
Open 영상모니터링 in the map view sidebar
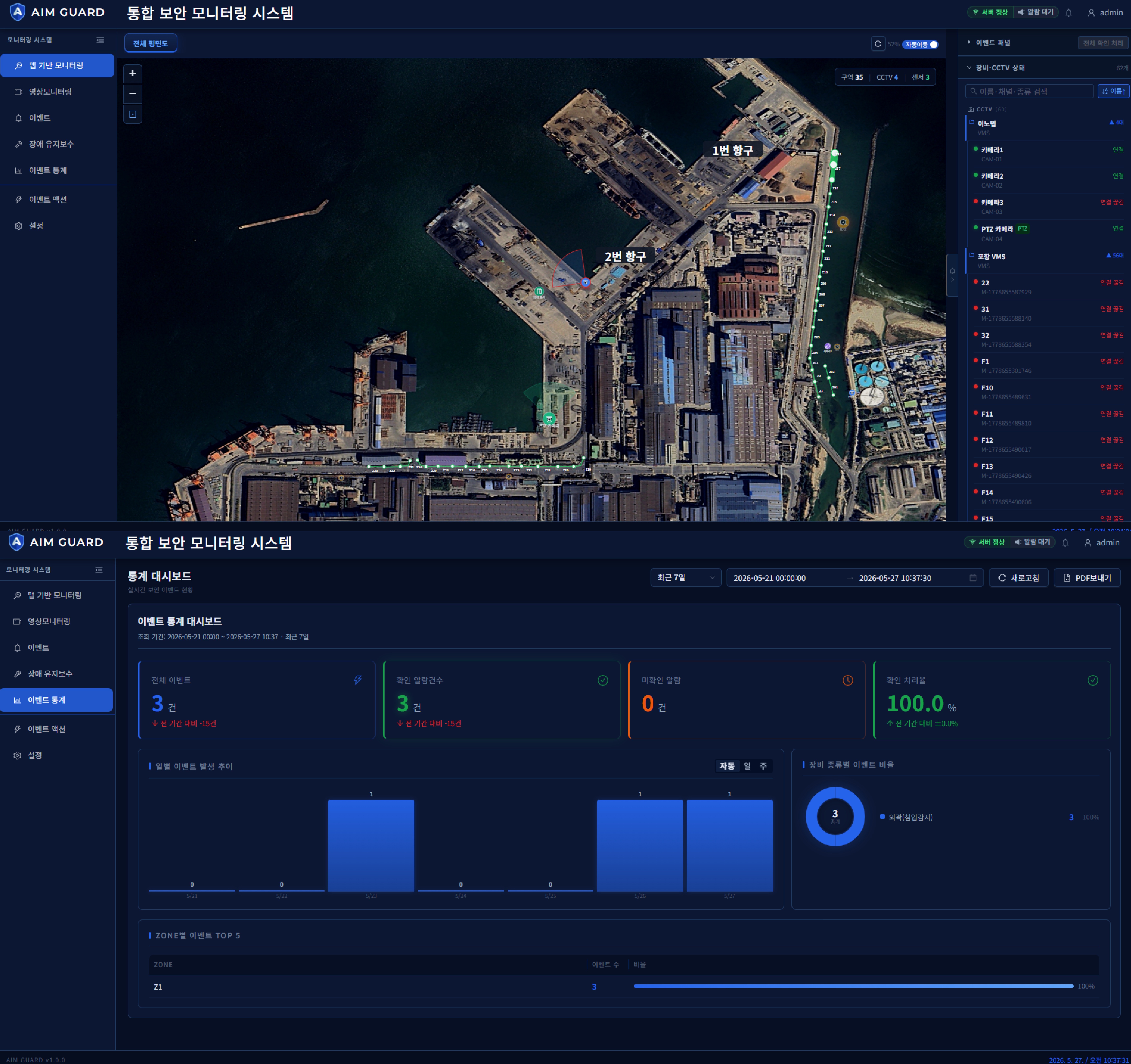57,92
